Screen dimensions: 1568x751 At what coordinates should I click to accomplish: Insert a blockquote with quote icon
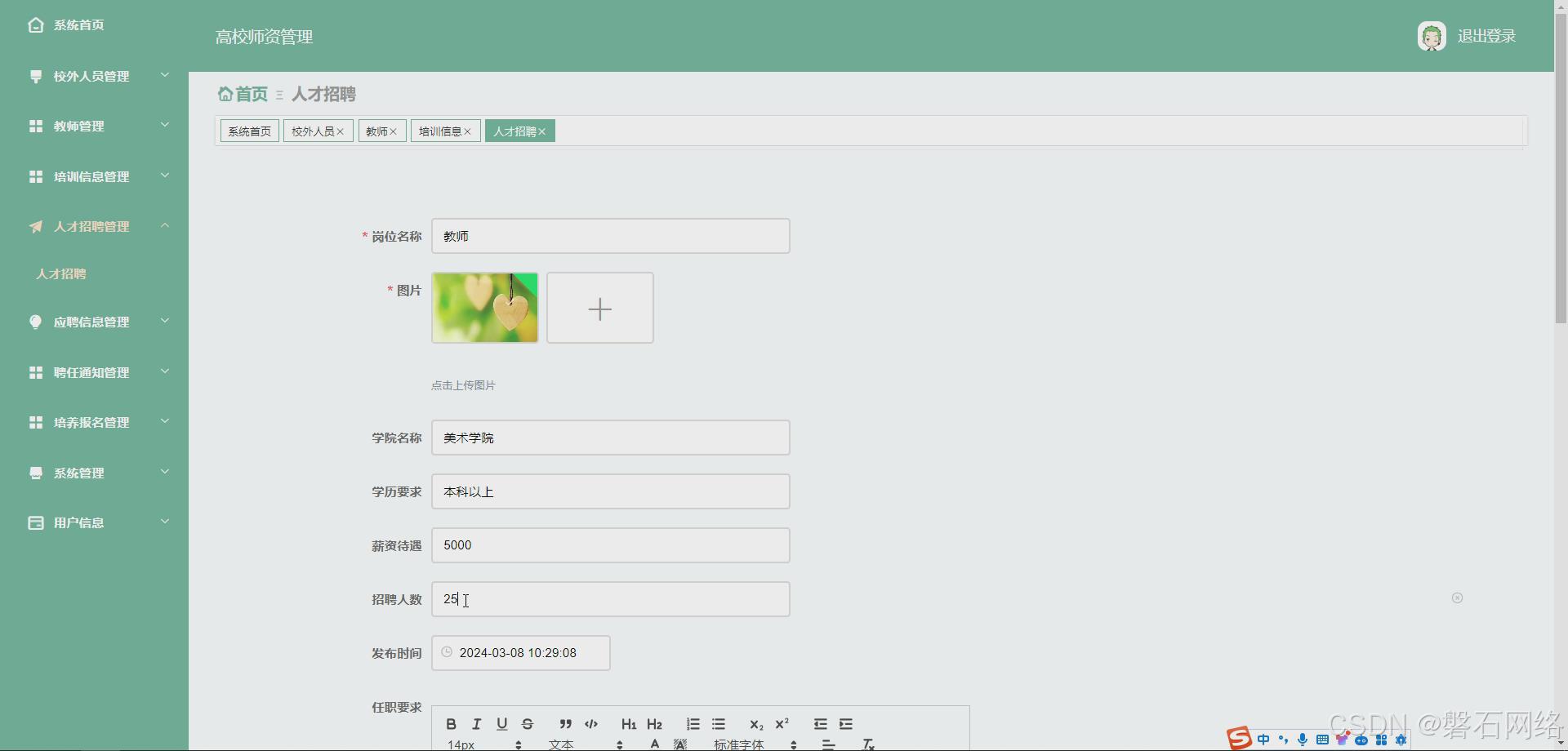tap(565, 724)
